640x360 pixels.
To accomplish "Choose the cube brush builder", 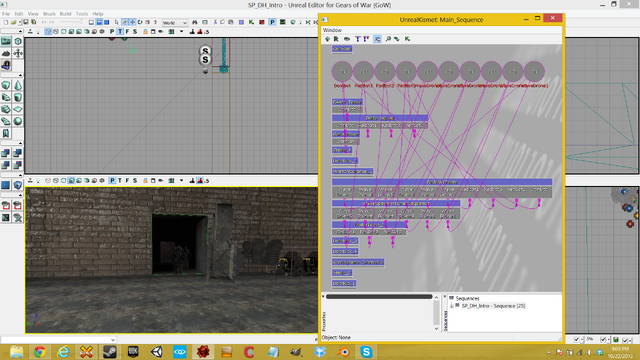I will click(6, 85).
